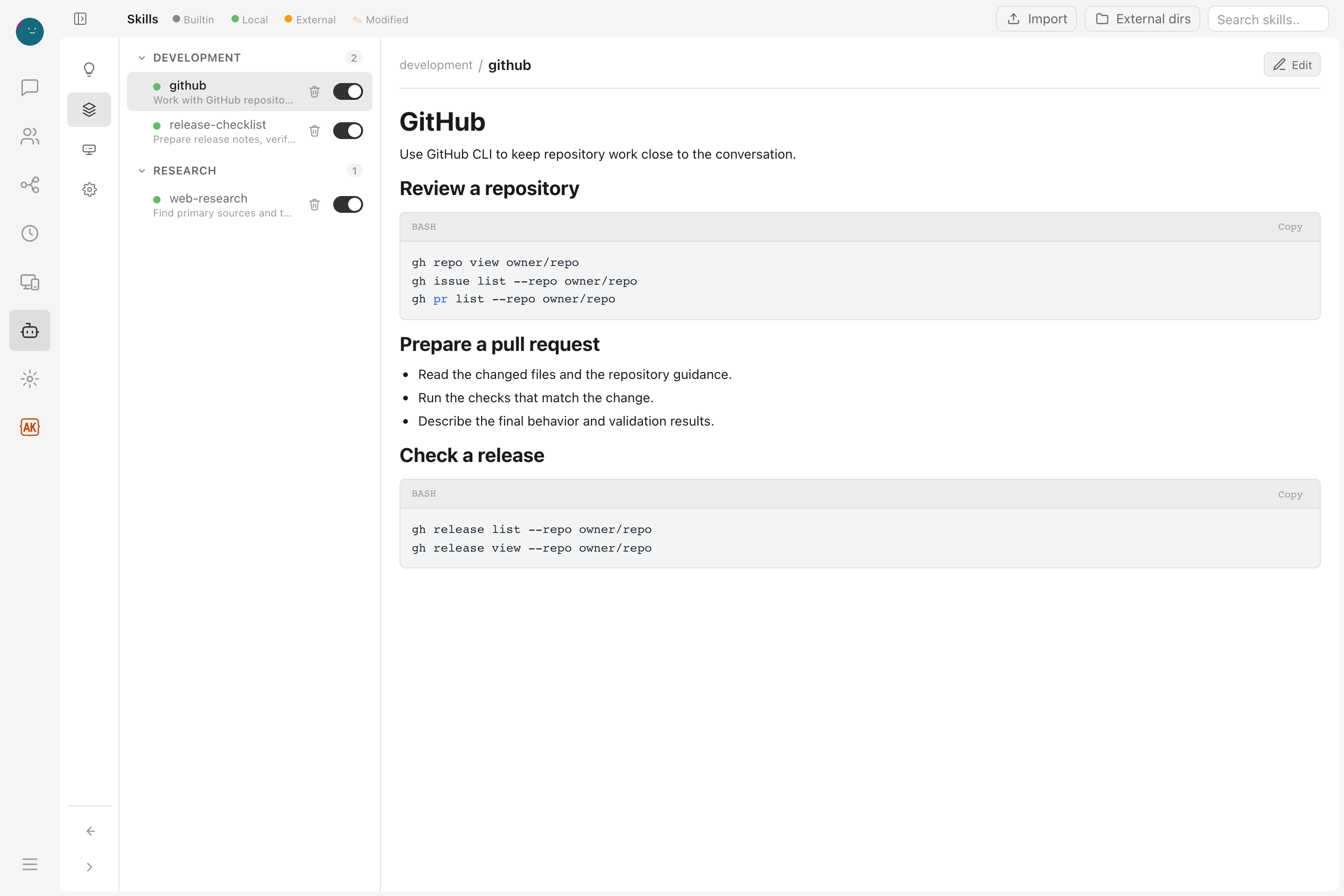Image resolution: width=1344 pixels, height=896 pixels.
Task: Click the Local legend label
Action: point(254,20)
